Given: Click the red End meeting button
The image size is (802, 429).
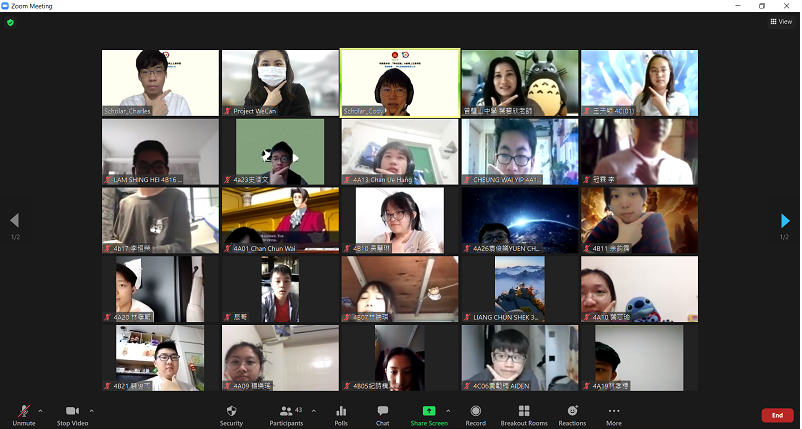Looking at the screenshot, I should click(x=777, y=415).
